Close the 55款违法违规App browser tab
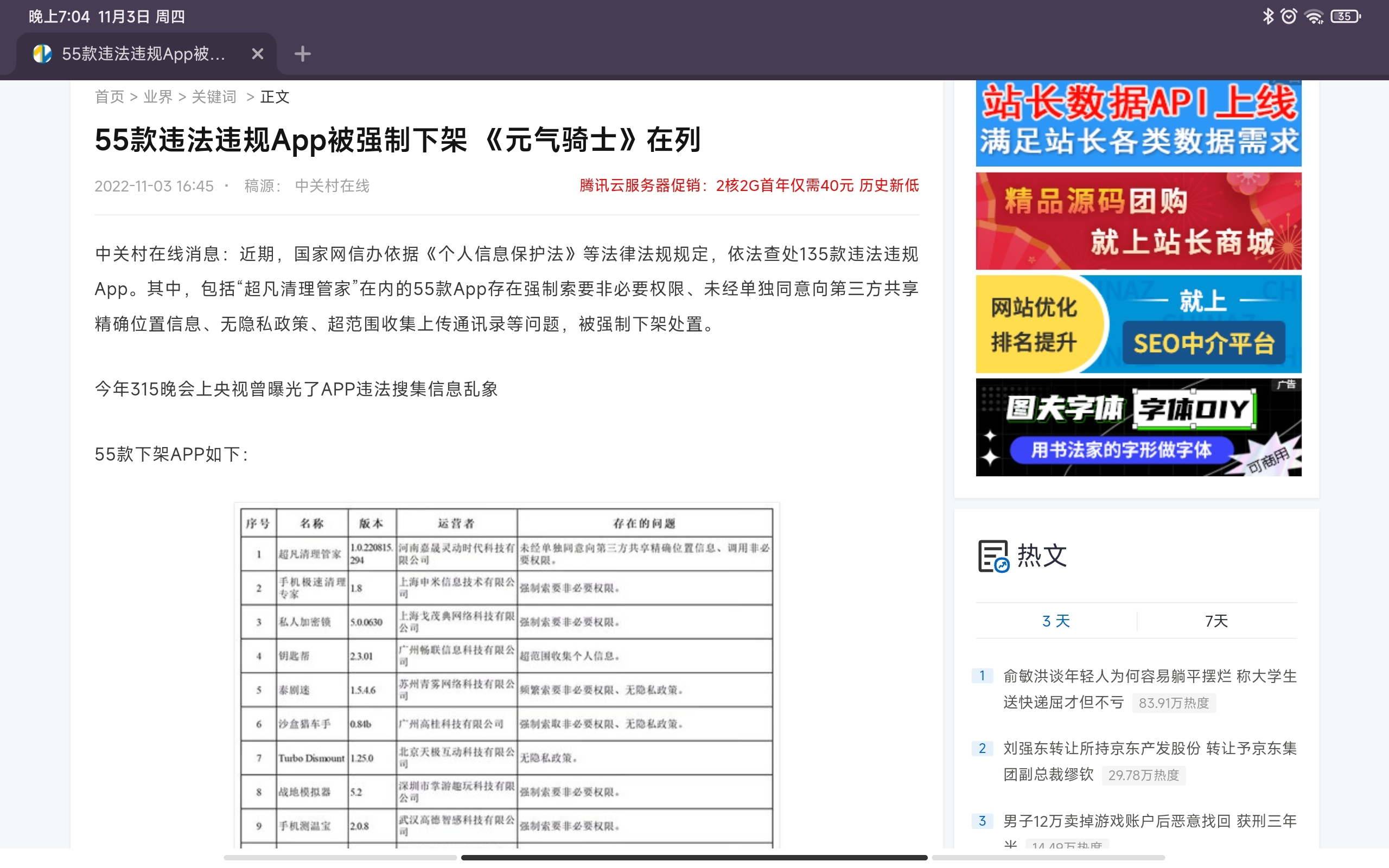This screenshot has width=1389, height=868. click(x=258, y=54)
